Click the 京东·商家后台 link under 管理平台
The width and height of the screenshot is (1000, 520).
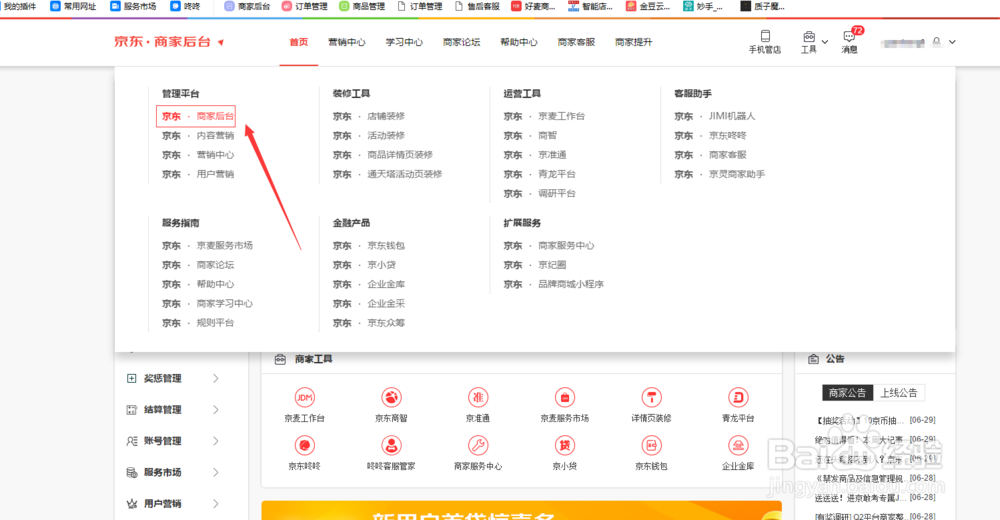coord(198,116)
